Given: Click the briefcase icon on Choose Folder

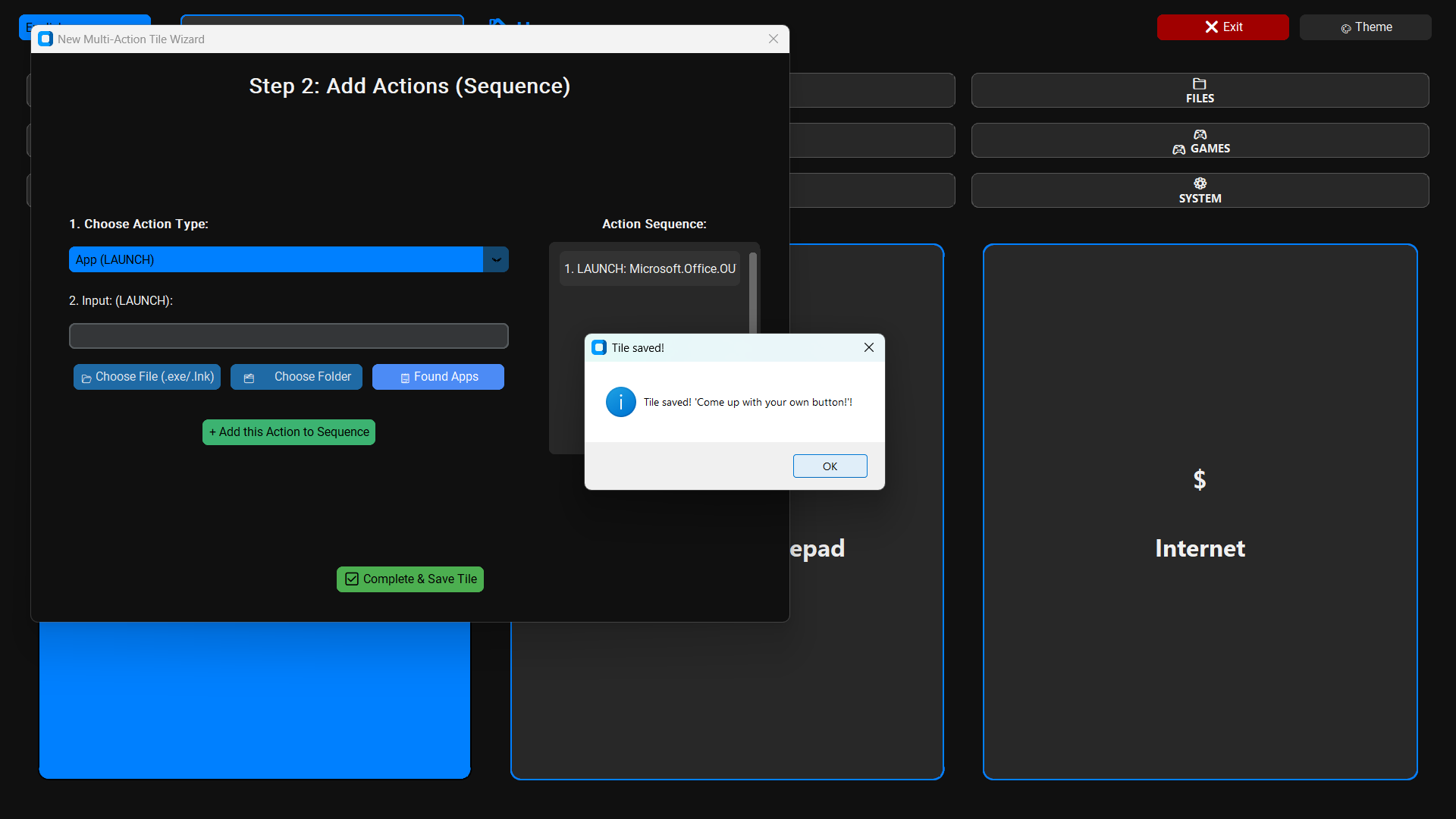Looking at the screenshot, I should 249,377.
